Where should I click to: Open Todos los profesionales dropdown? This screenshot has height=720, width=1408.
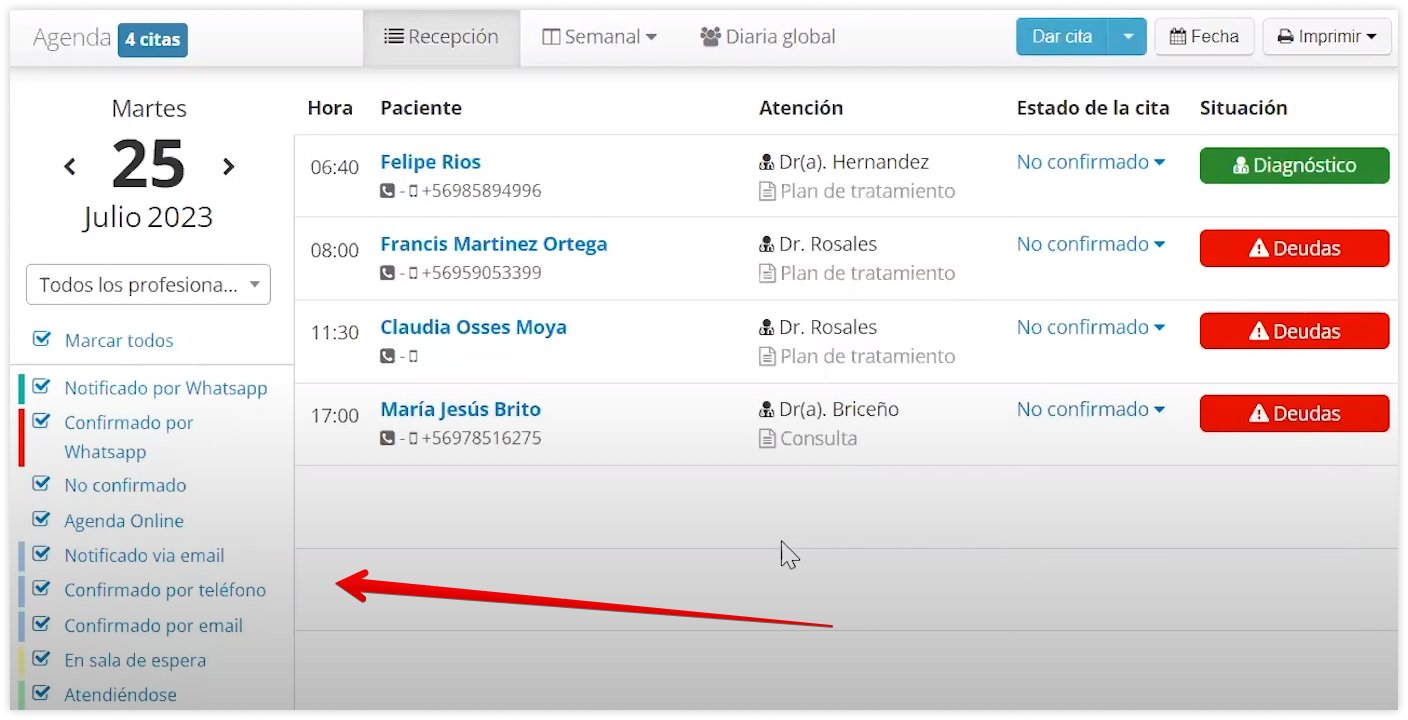click(x=148, y=285)
